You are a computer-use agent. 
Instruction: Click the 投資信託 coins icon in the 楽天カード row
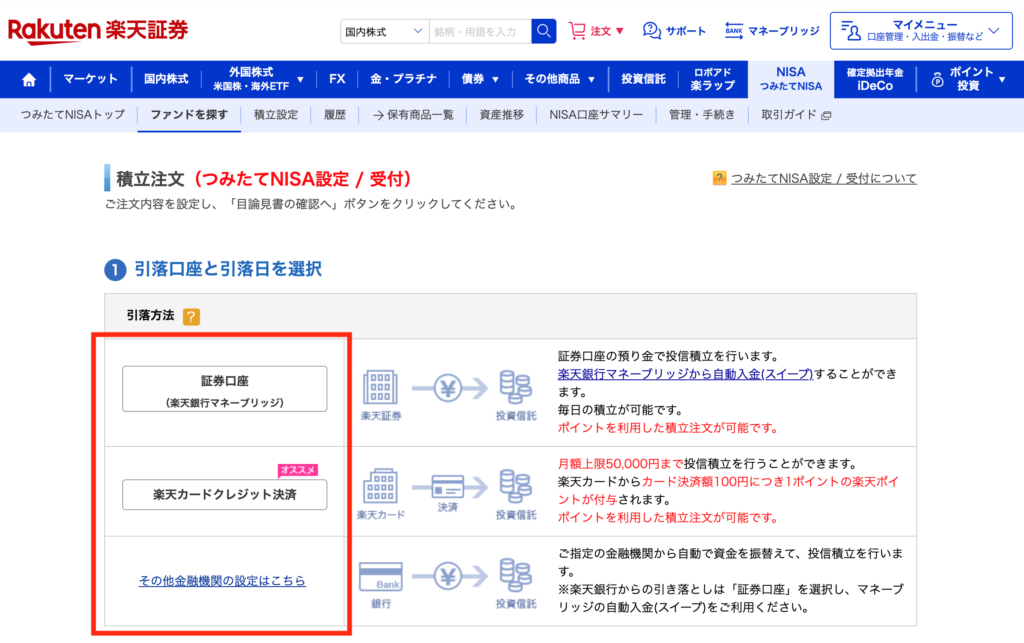[515, 486]
